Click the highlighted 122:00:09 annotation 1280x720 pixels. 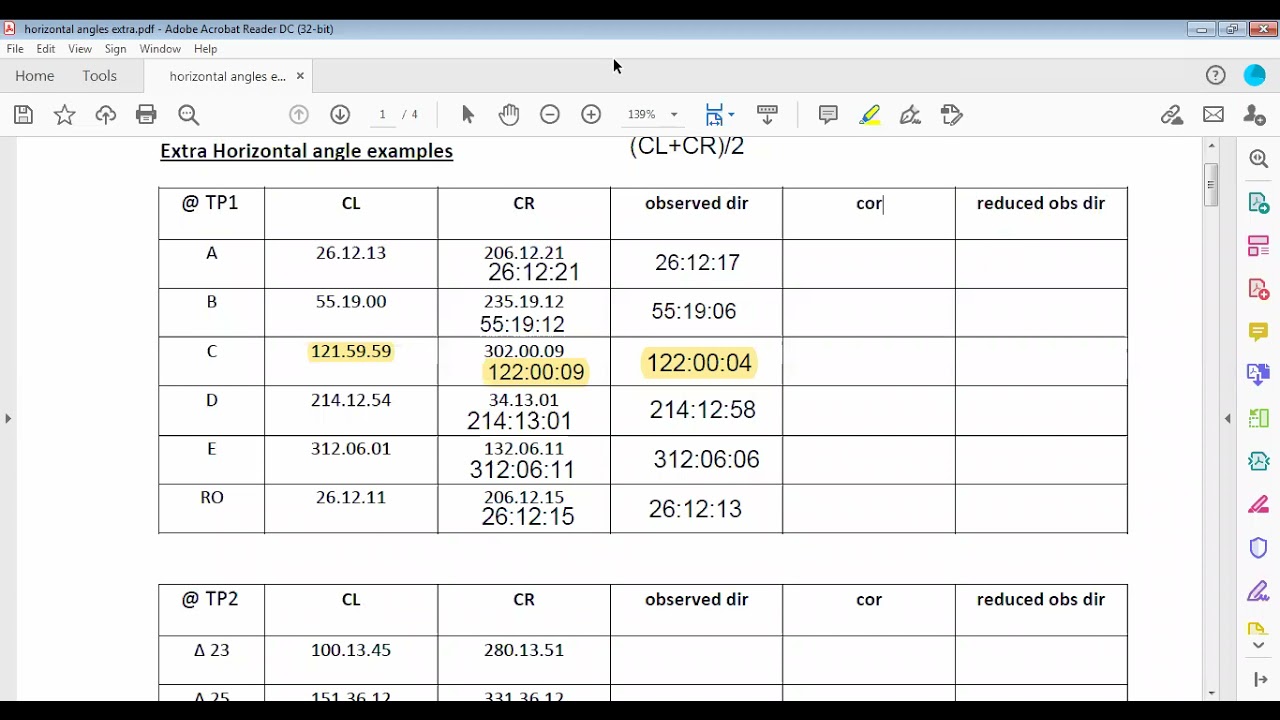point(536,372)
